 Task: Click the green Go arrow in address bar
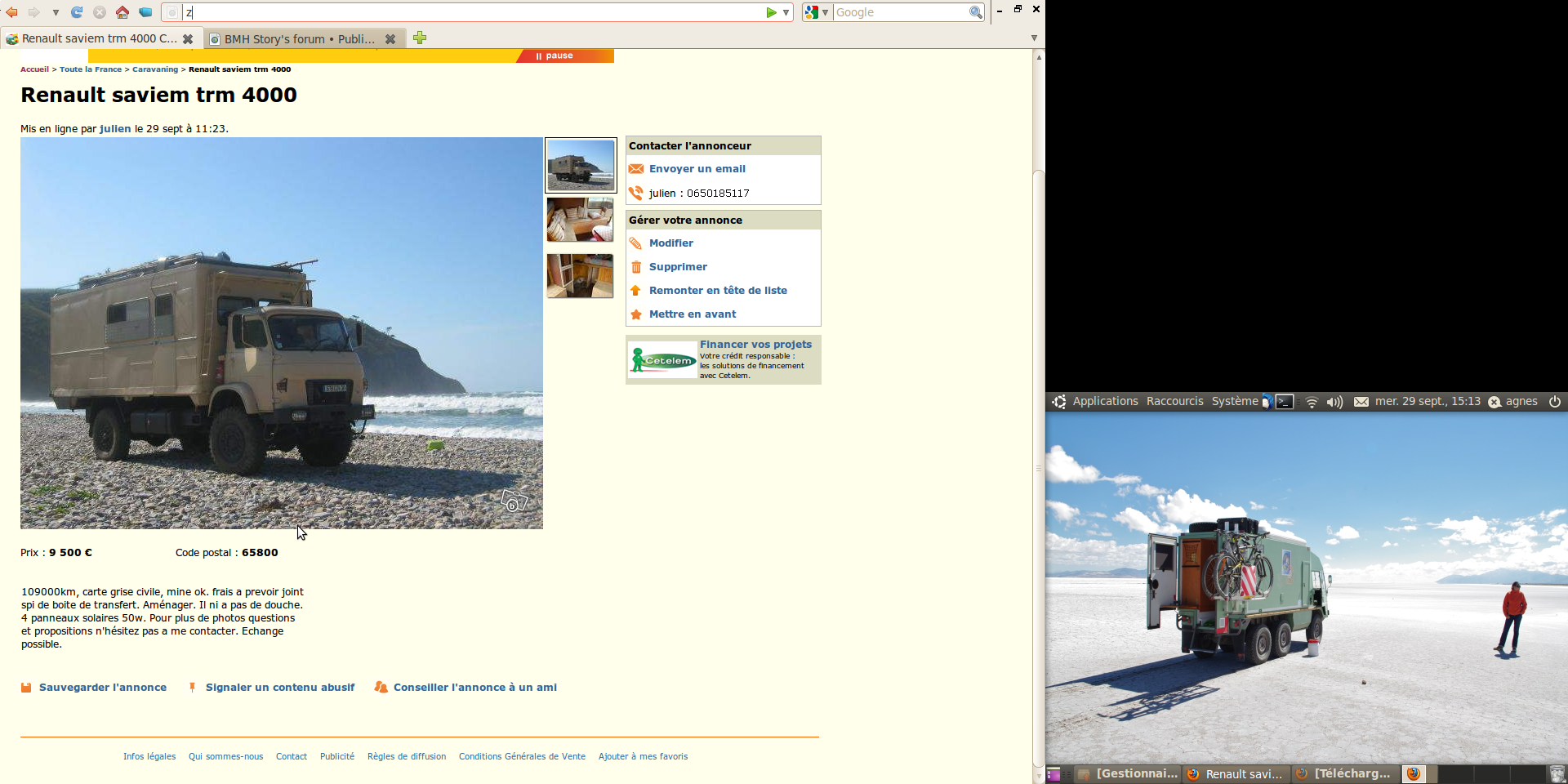click(x=771, y=12)
